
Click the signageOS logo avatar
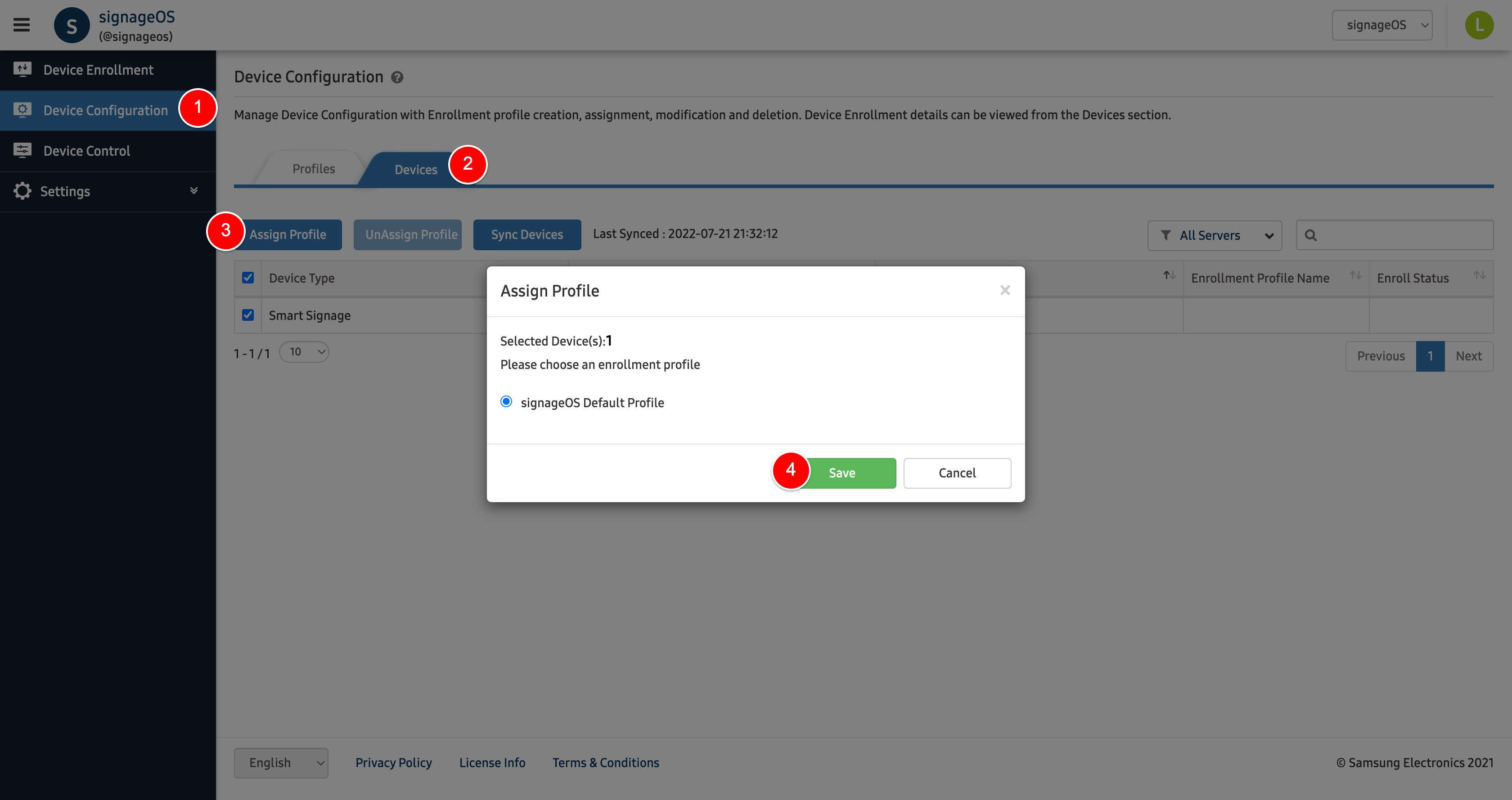click(x=72, y=25)
